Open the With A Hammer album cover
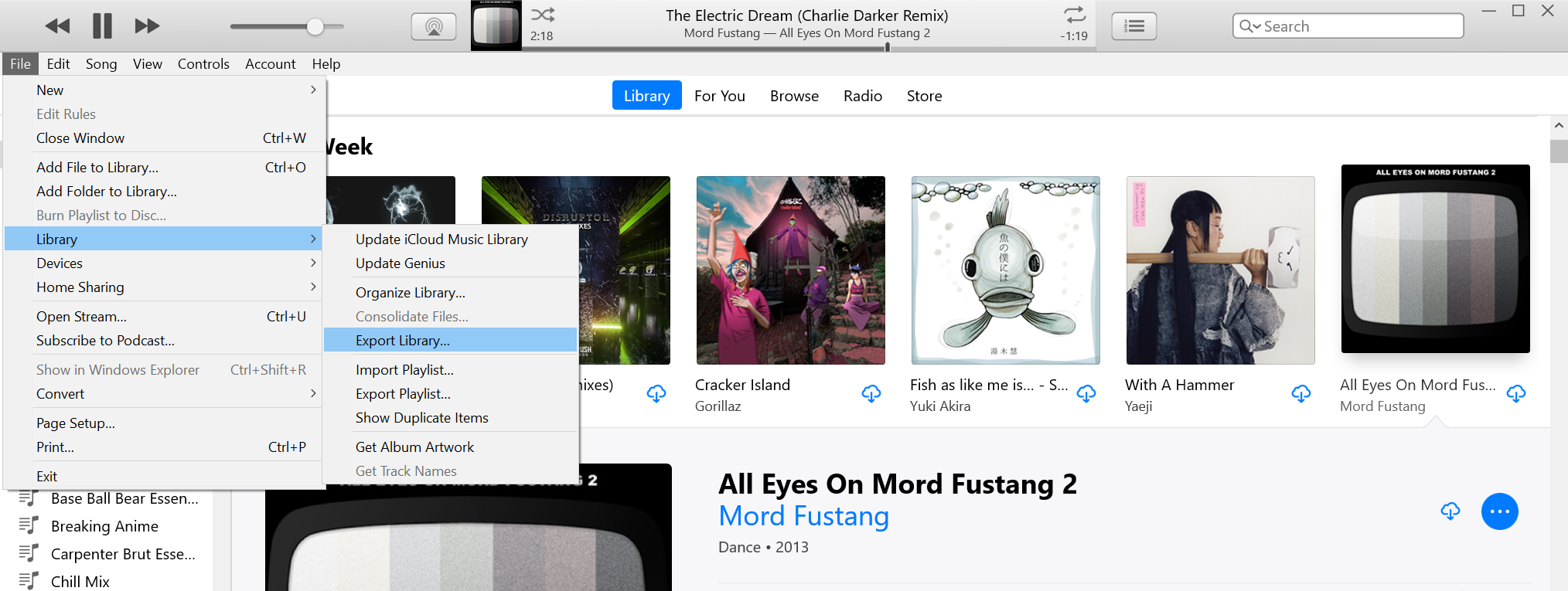Image resolution: width=1568 pixels, height=591 pixels. pos(1221,270)
